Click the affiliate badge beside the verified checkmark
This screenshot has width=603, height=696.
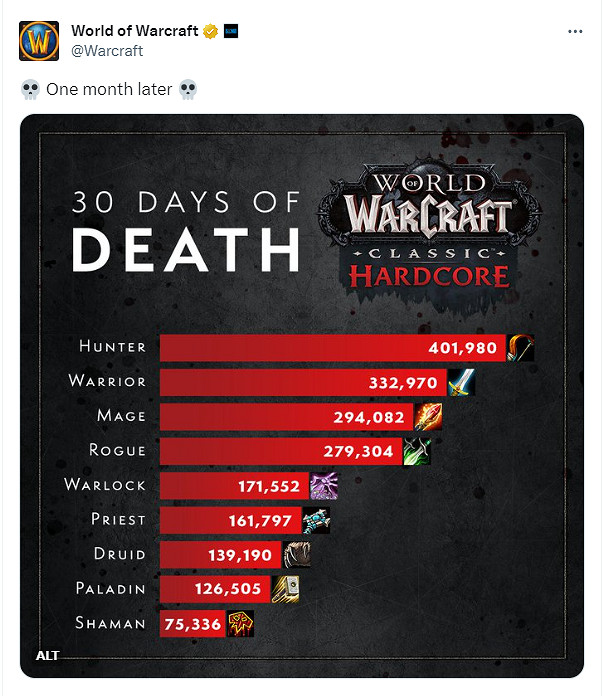tap(230, 32)
